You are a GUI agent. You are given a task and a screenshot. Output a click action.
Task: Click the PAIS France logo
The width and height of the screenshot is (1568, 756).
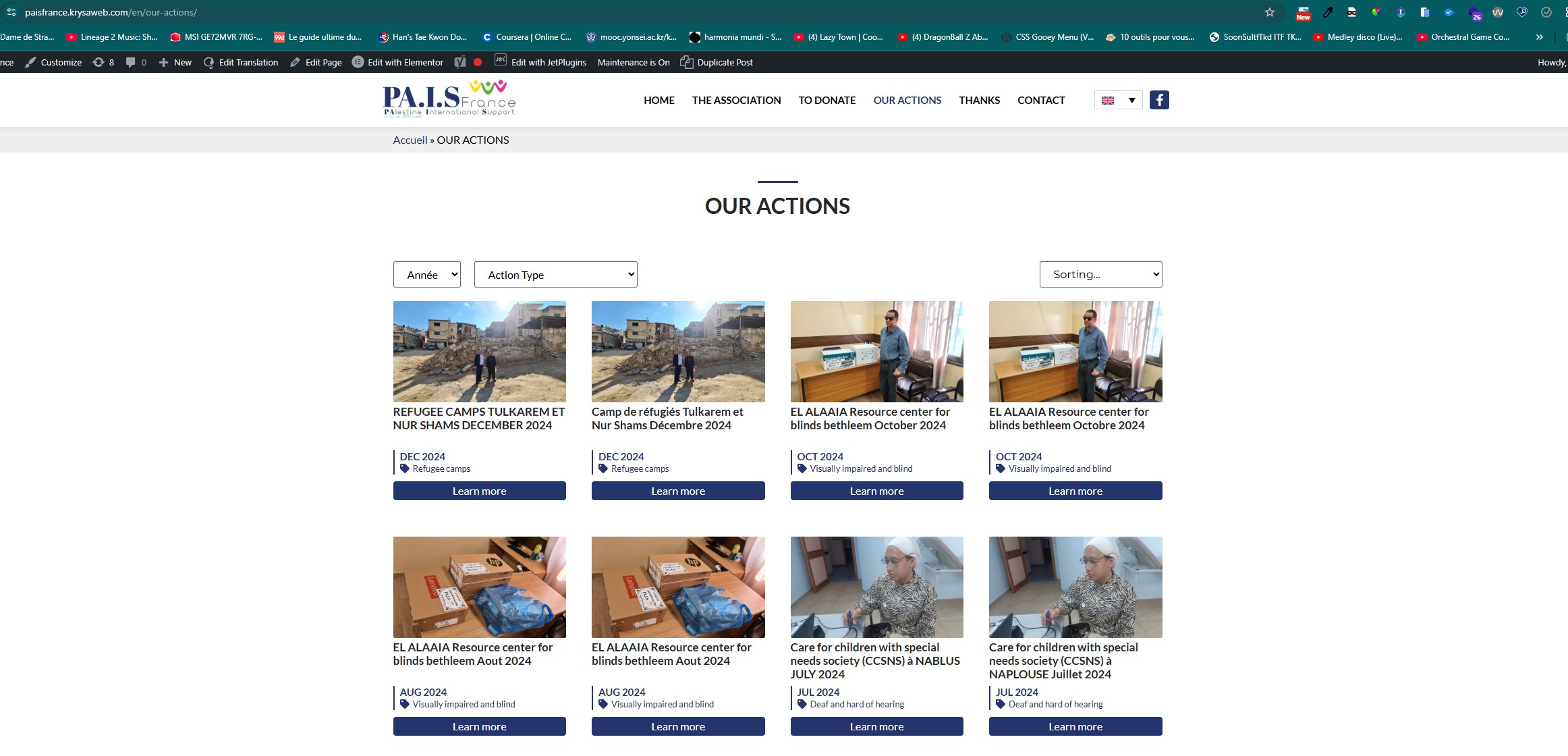pyautogui.click(x=449, y=99)
